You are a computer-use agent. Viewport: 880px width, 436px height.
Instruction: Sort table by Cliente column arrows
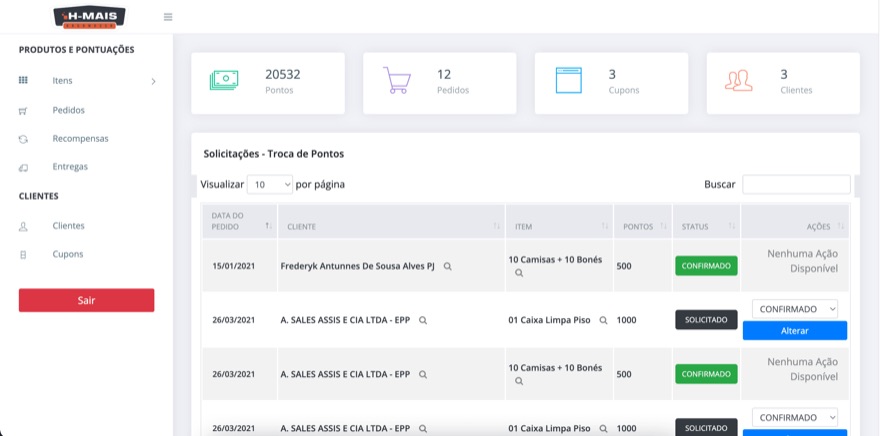click(x=497, y=226)
